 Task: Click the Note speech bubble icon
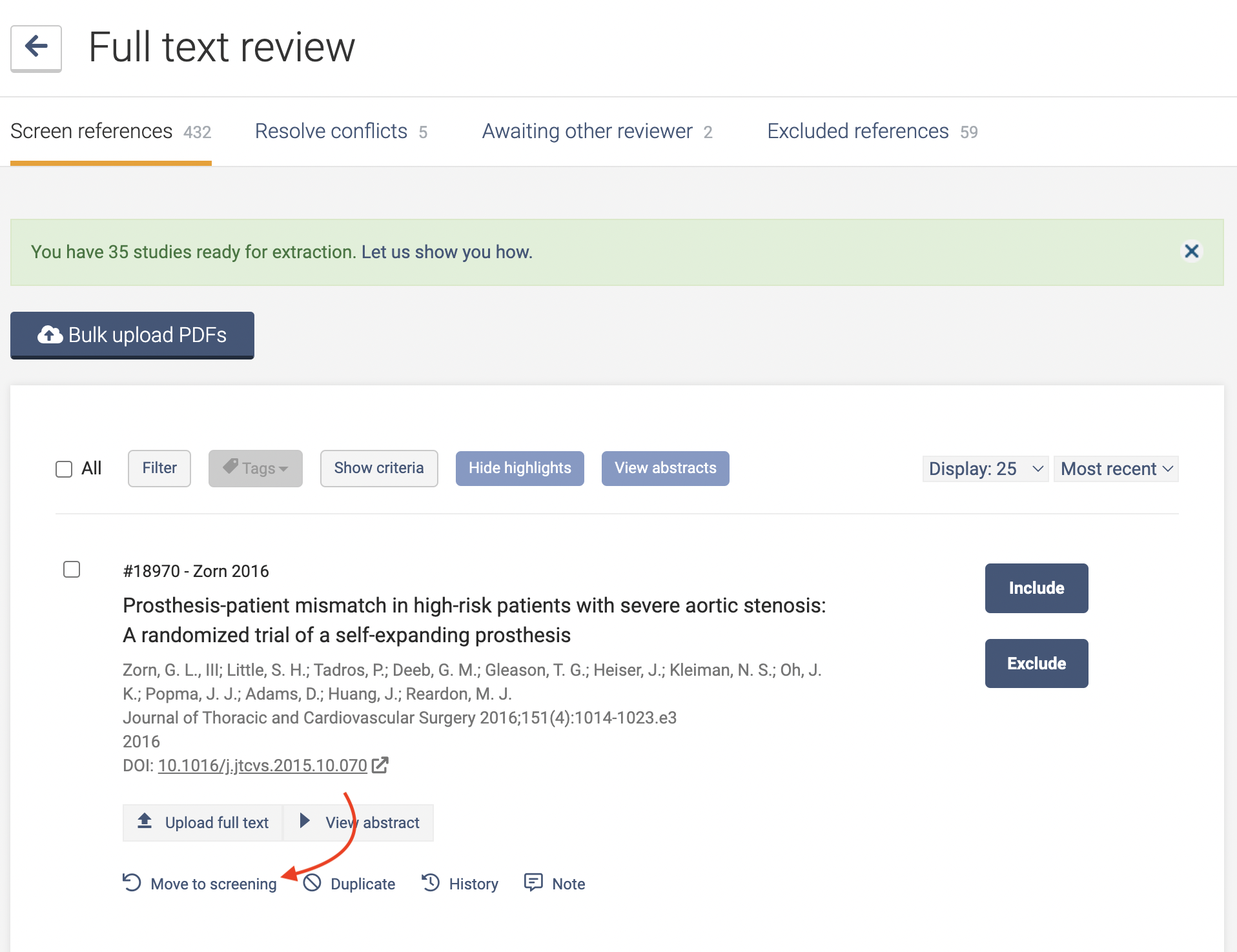point(533,882)
